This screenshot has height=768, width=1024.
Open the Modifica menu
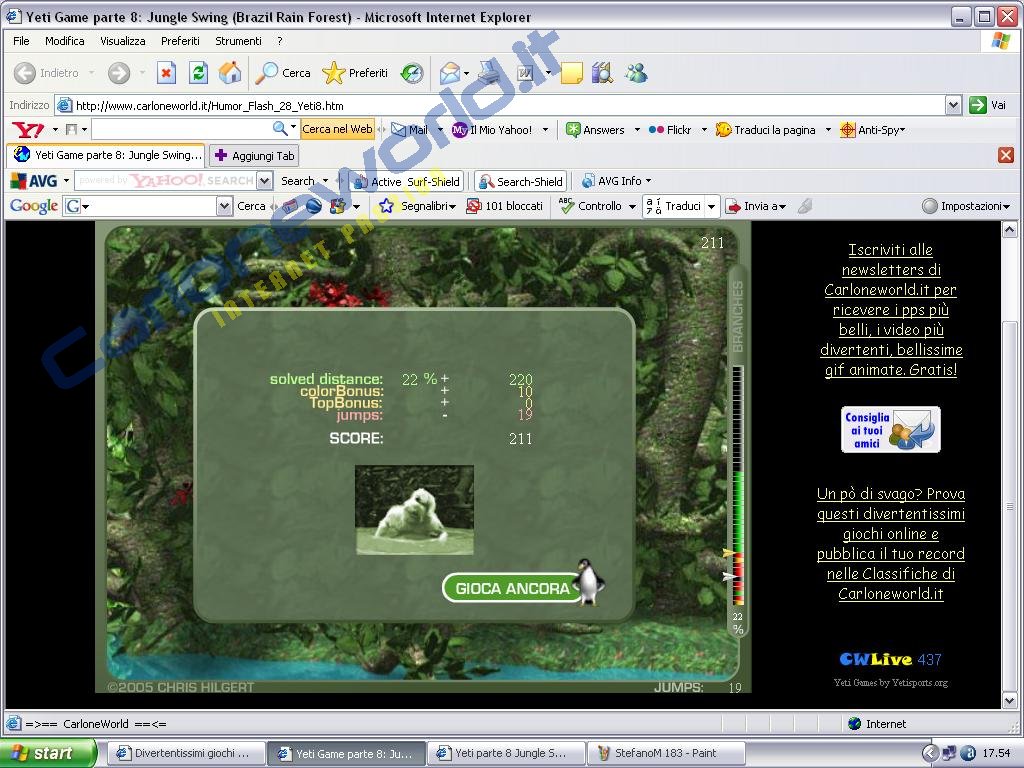point(65,41)
